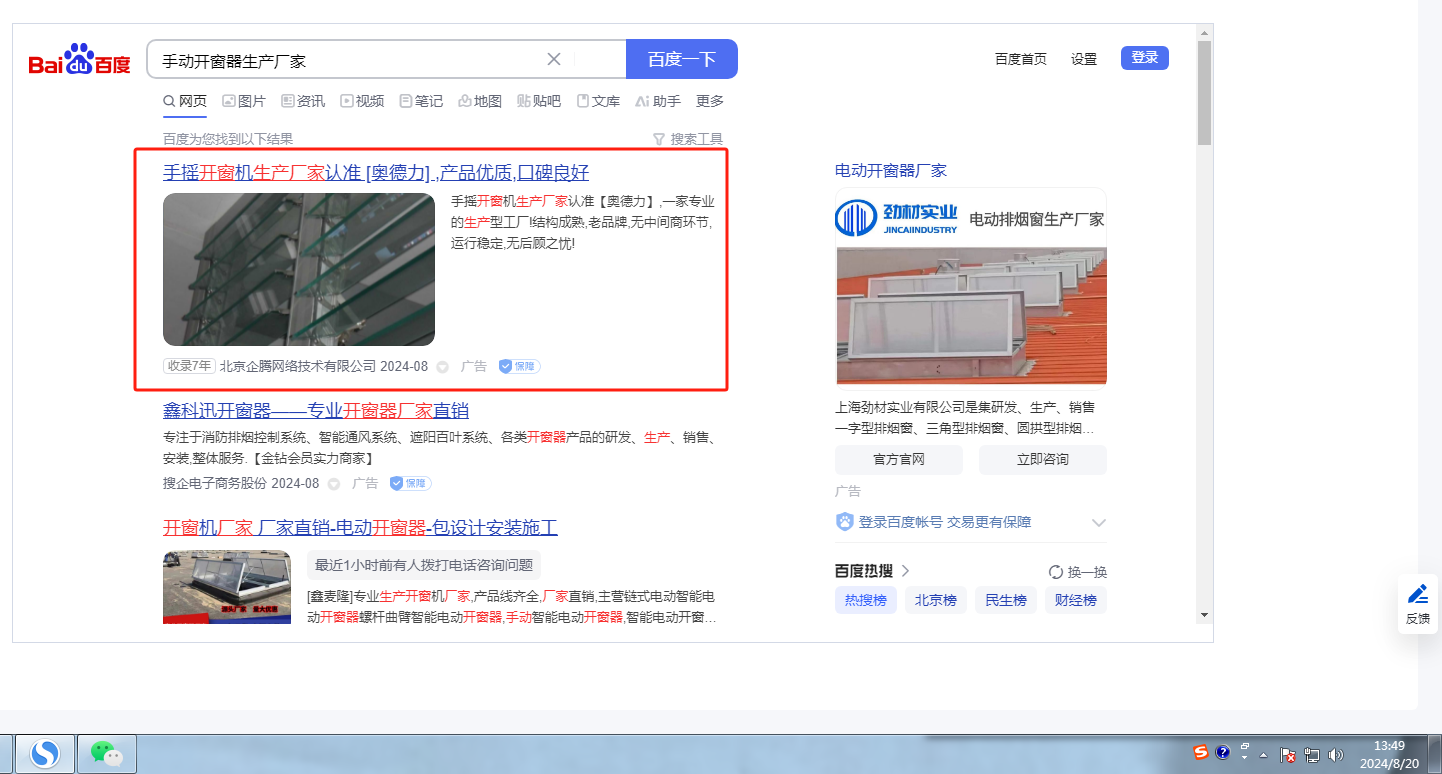Select the 热搜榜 hot list tab
This screenshot has width=1442, height=774.
tap(866, 600)
